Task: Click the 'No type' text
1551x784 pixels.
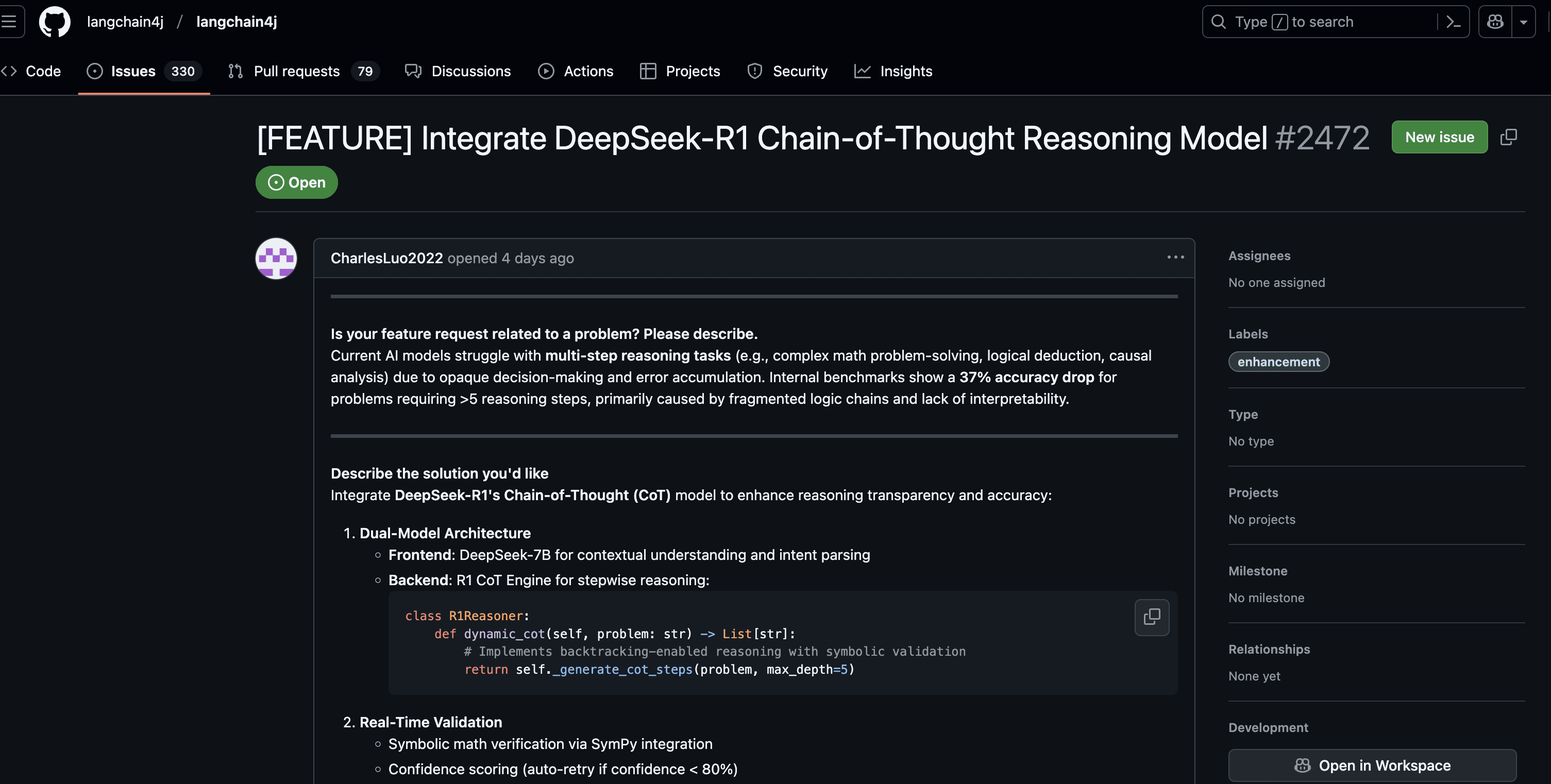Action: [1251, 441]
